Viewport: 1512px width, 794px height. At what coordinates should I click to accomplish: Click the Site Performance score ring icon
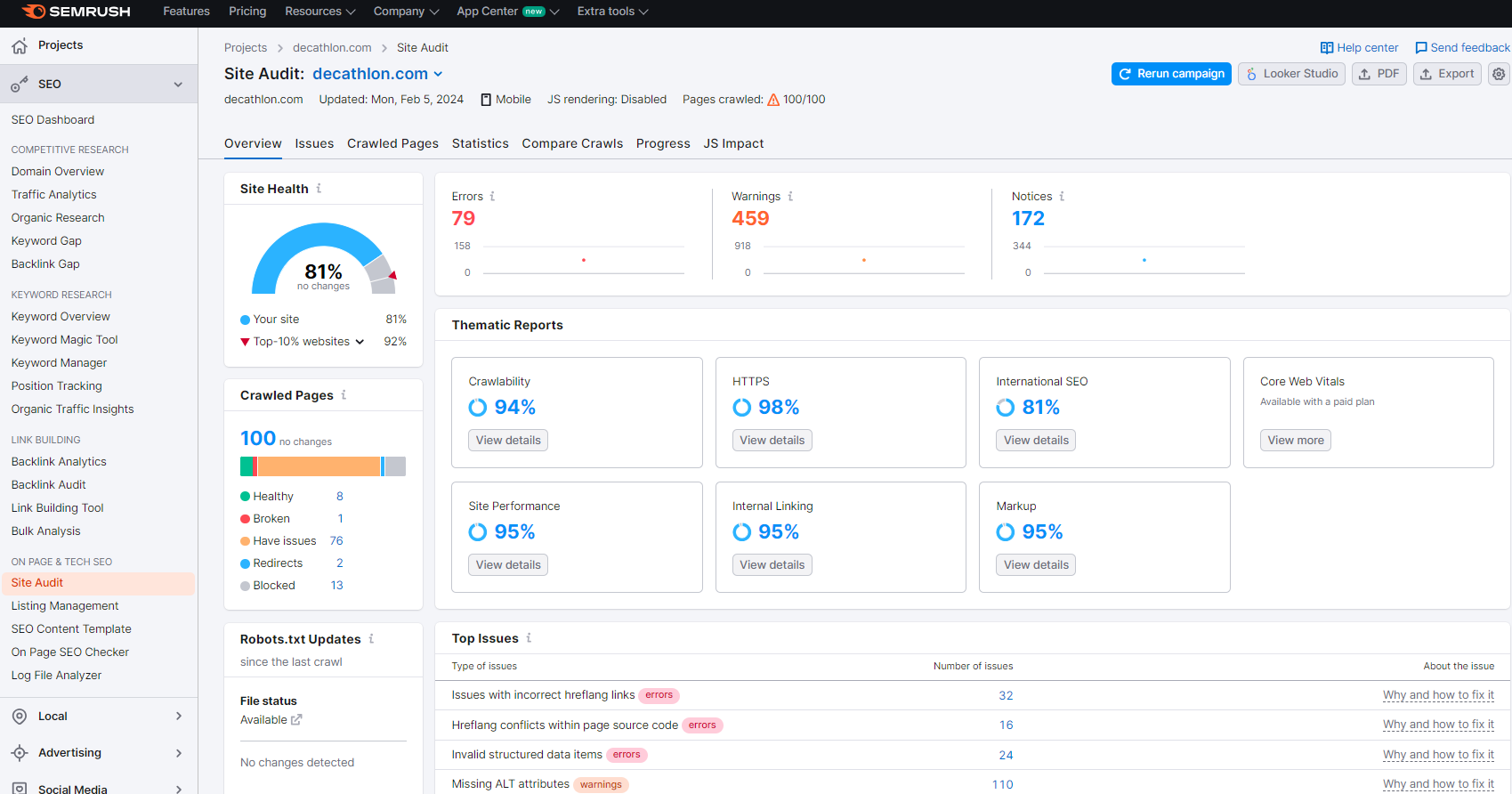click(478, 532)
